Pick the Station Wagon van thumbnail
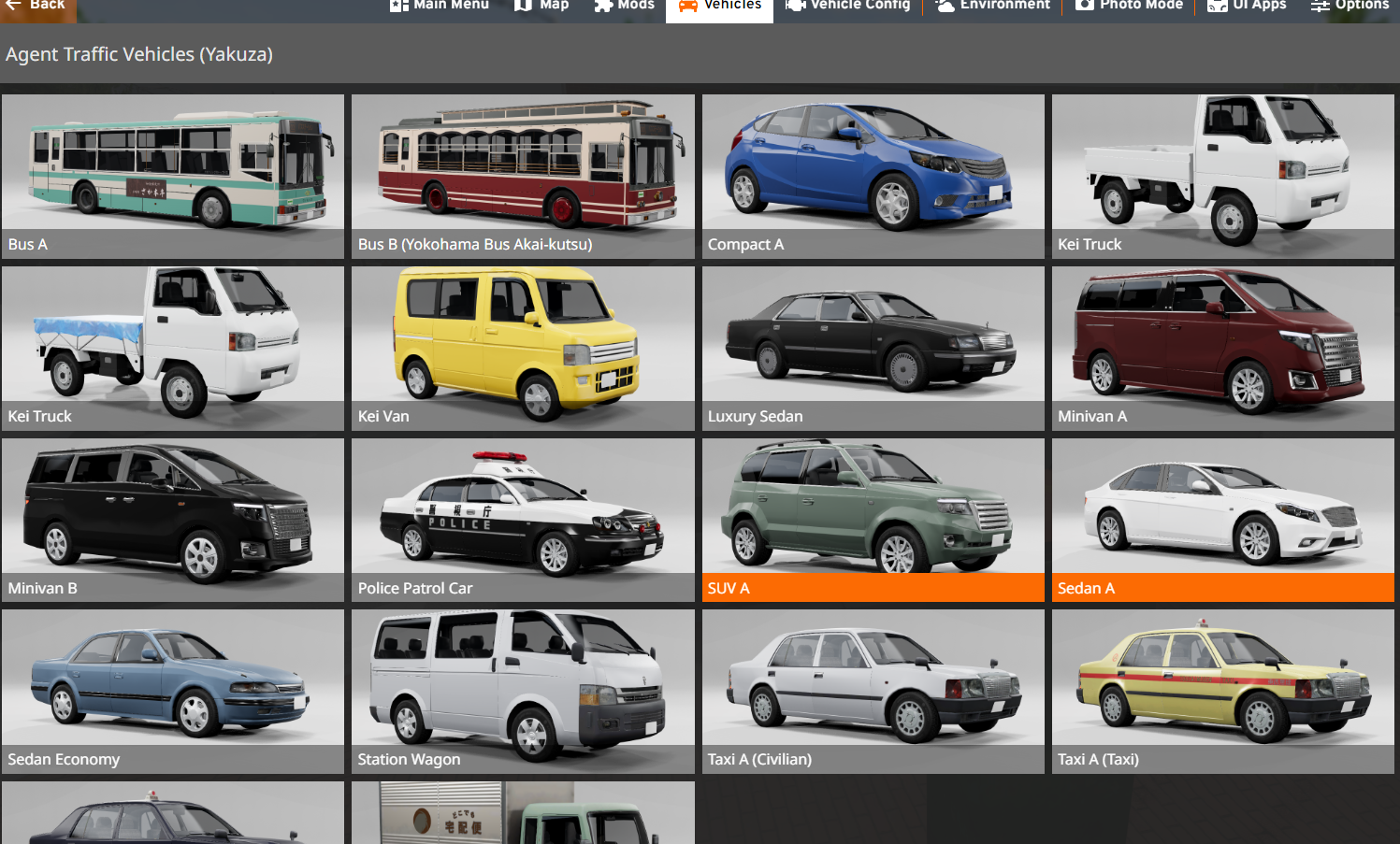The height and width of the screenshot is (844, 1400). (x=523, y=692)
